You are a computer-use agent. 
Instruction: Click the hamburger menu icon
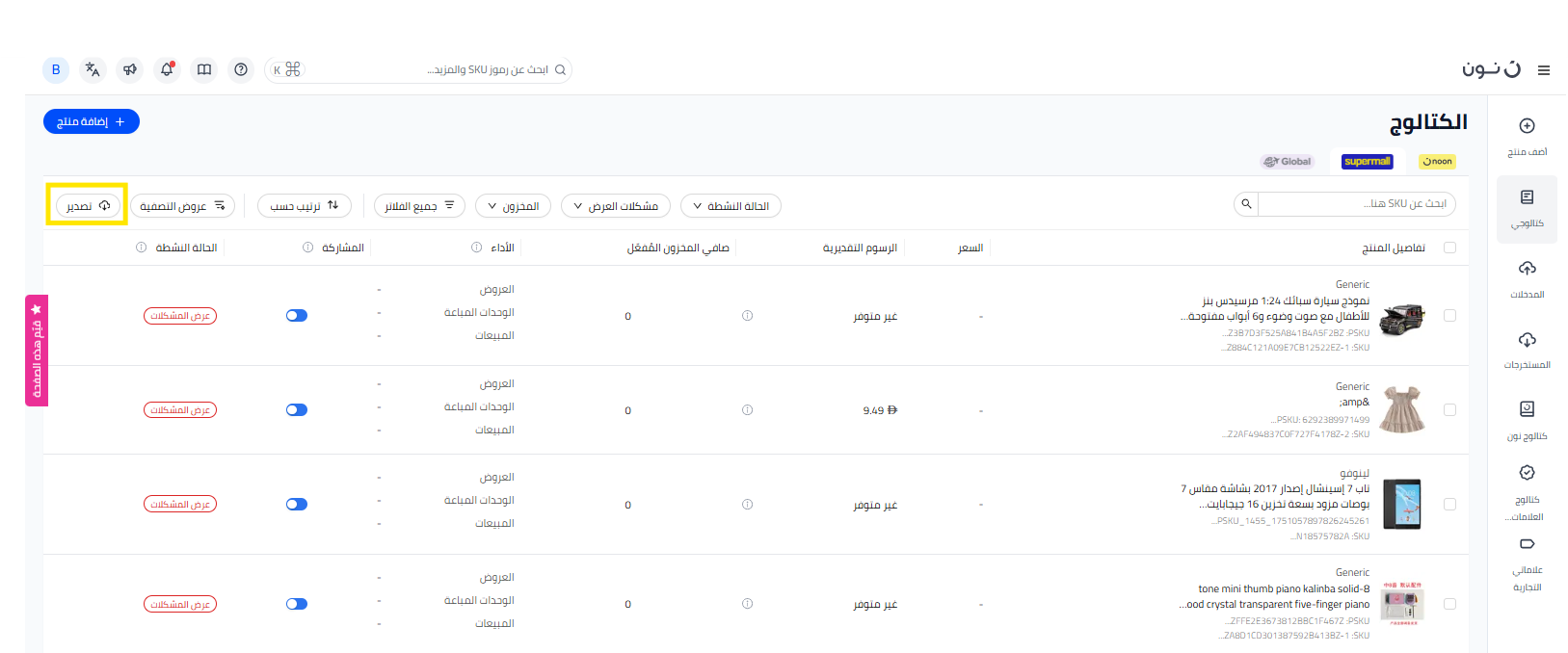point(1544,70)
